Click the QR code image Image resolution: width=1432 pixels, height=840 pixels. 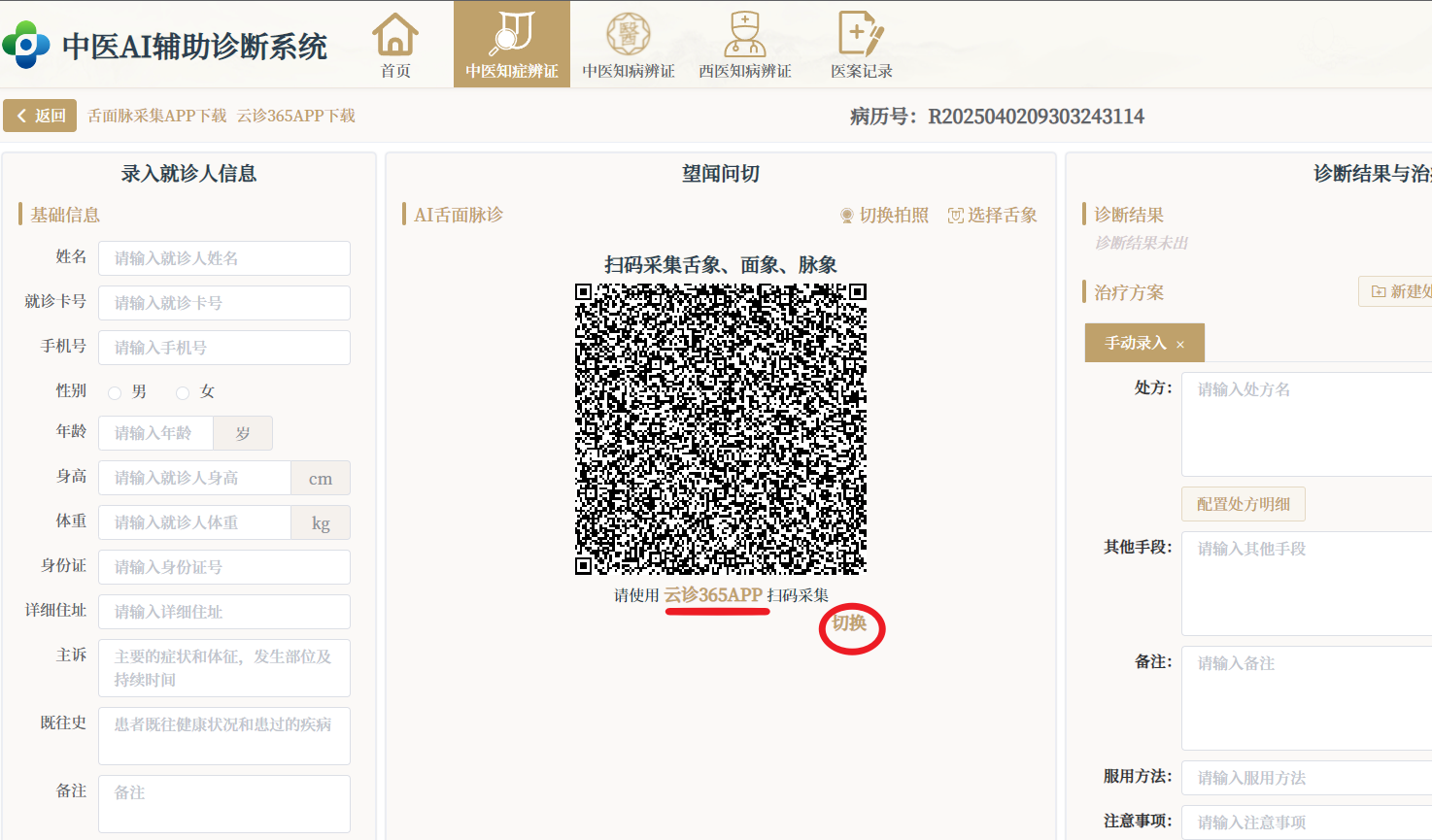pyautogui.click(x=721, y=429)
